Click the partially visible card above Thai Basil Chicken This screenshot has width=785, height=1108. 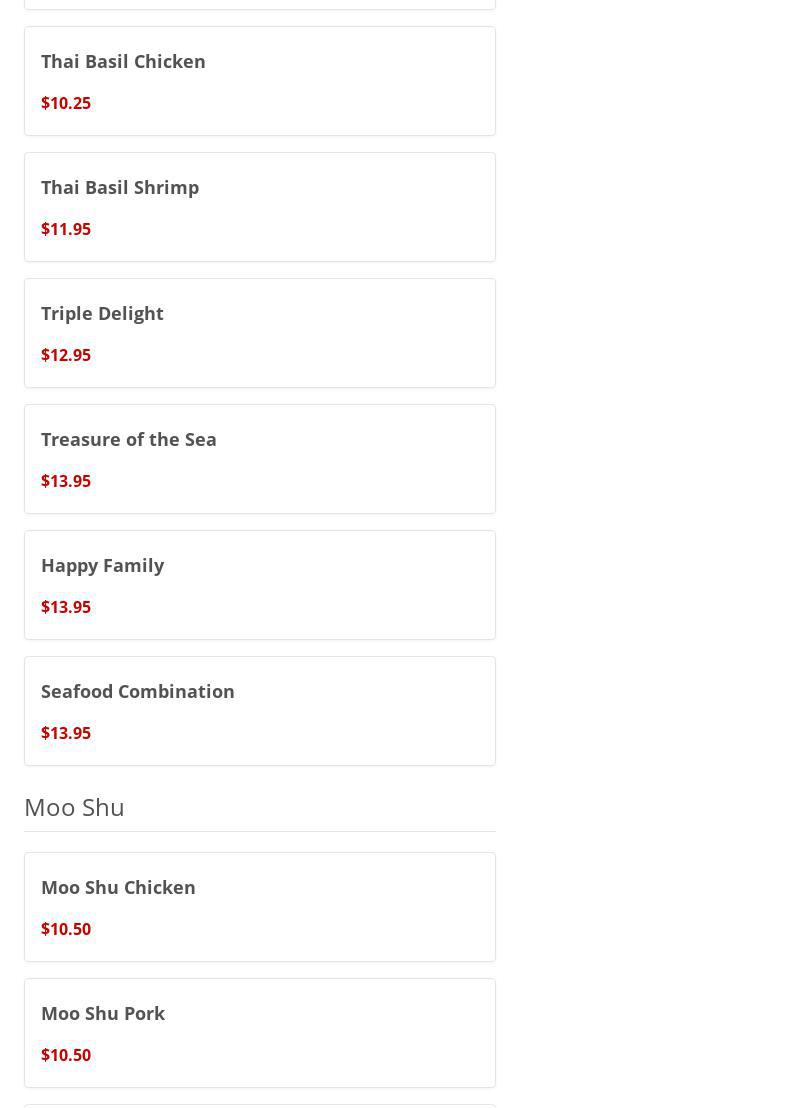(x=260, y=4)
